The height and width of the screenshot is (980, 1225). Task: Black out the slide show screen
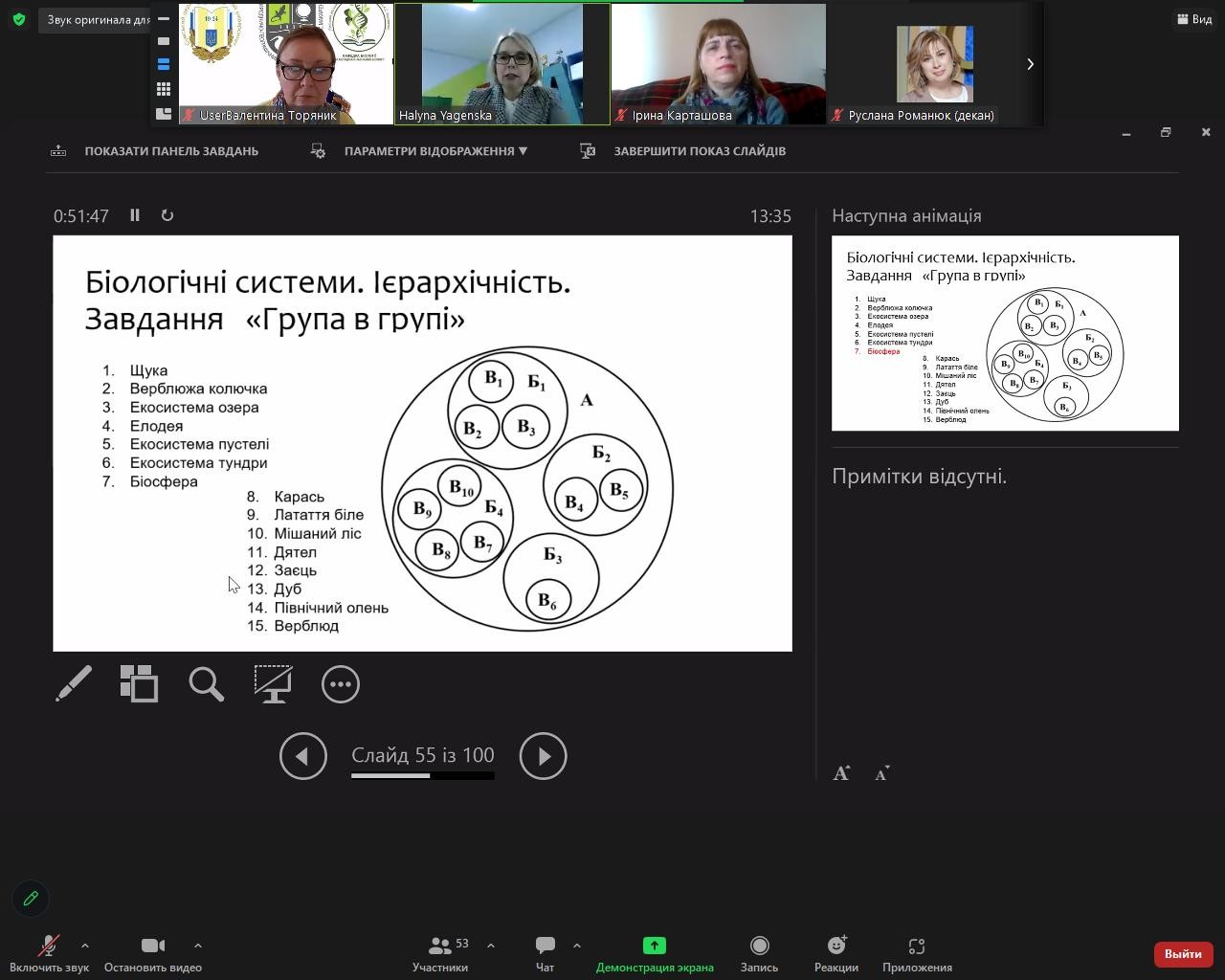tap(273, 683)
